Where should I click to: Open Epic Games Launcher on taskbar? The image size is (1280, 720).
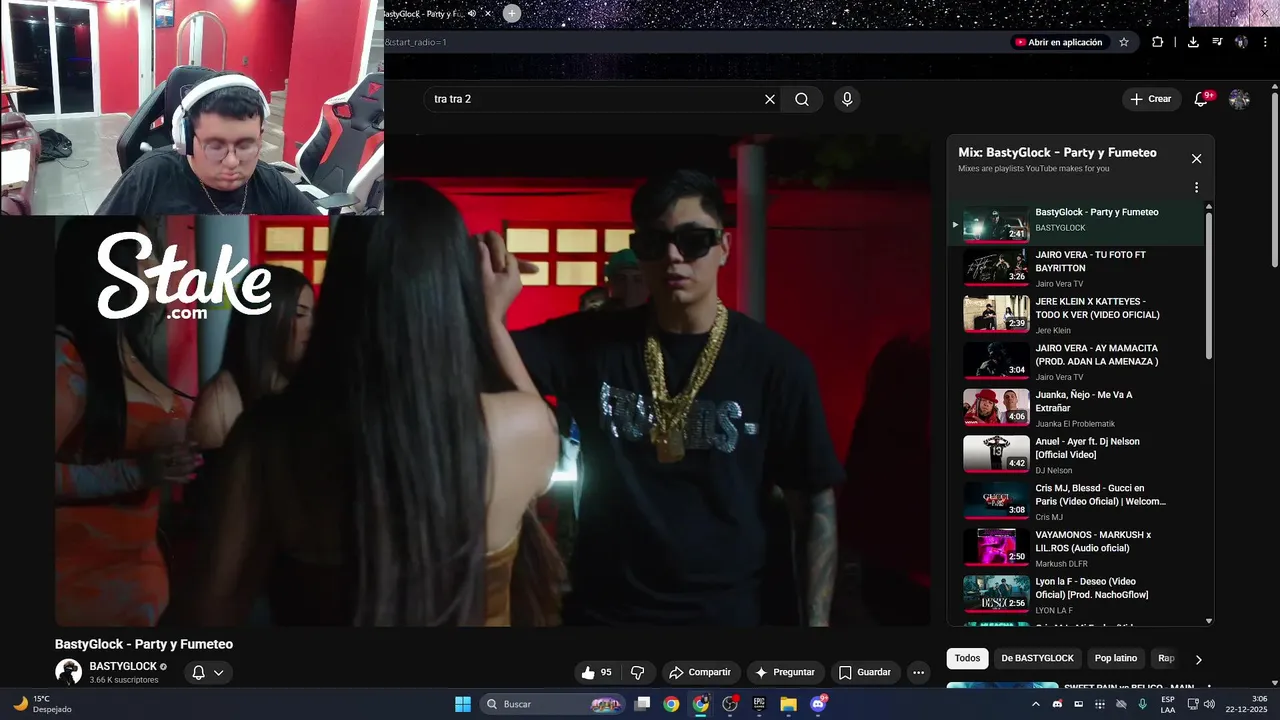759,704
